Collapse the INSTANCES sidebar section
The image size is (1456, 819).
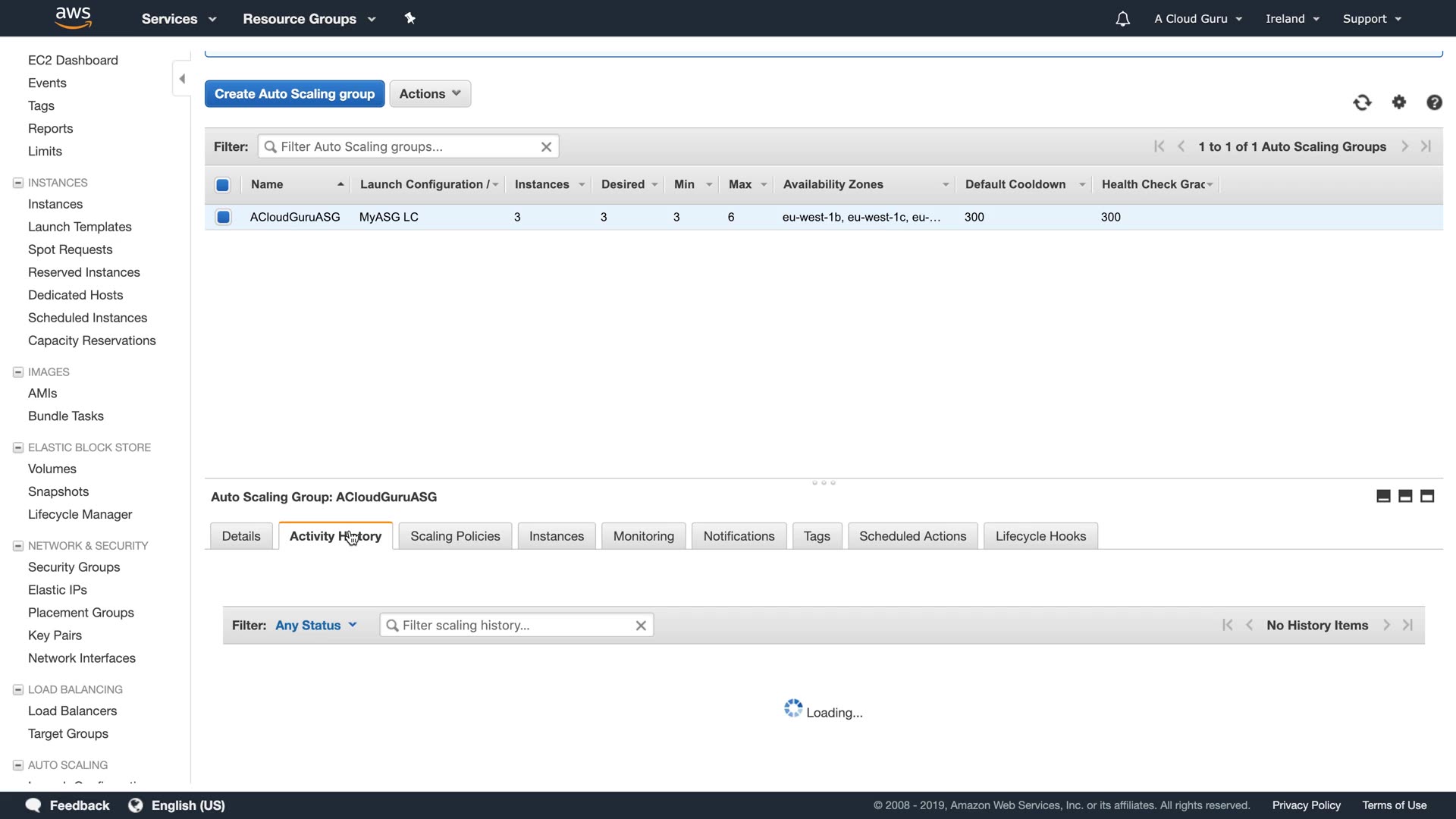18,183
